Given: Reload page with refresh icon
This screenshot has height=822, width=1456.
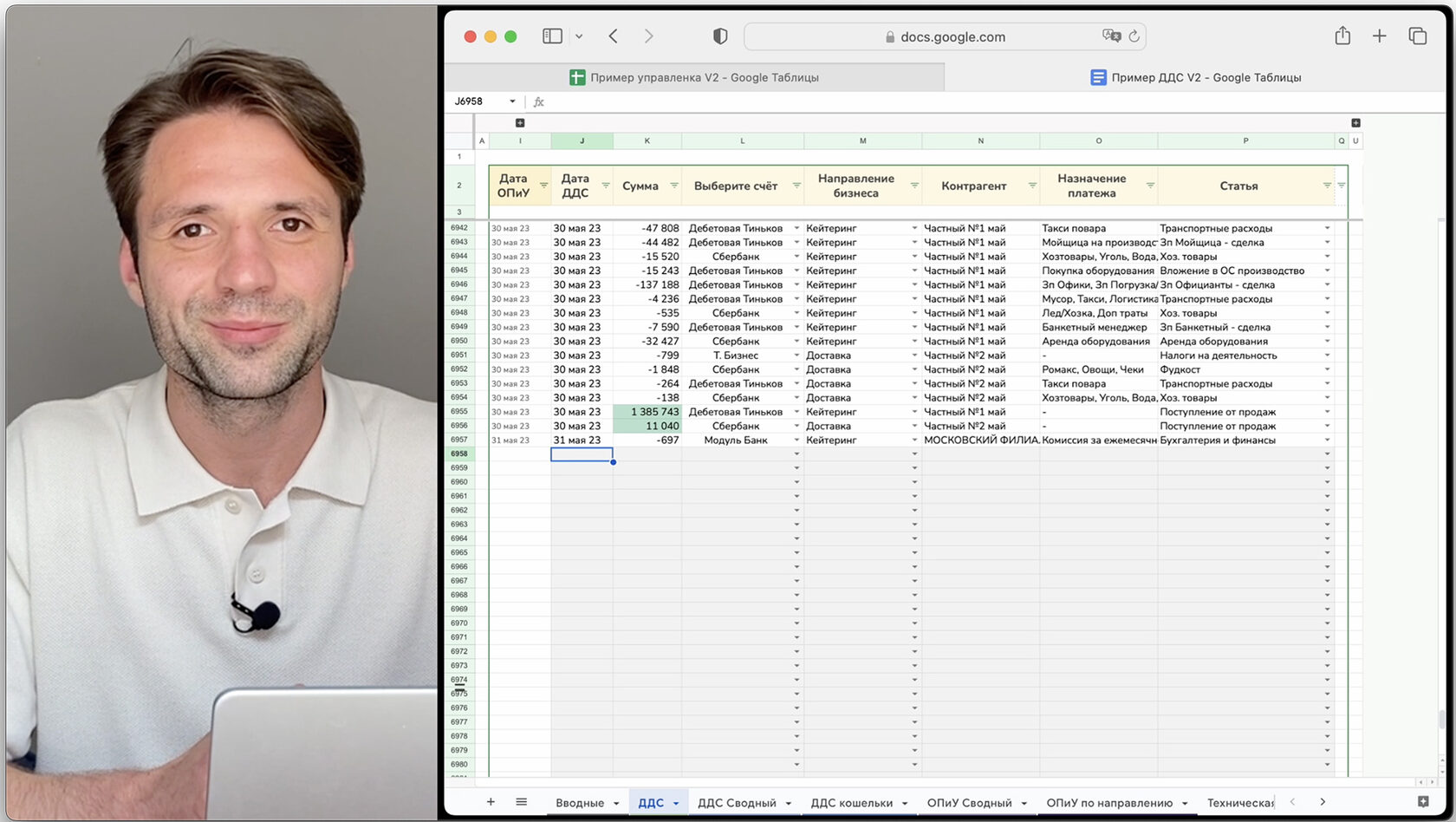Looking at the screenshot, I should 1134,36.
